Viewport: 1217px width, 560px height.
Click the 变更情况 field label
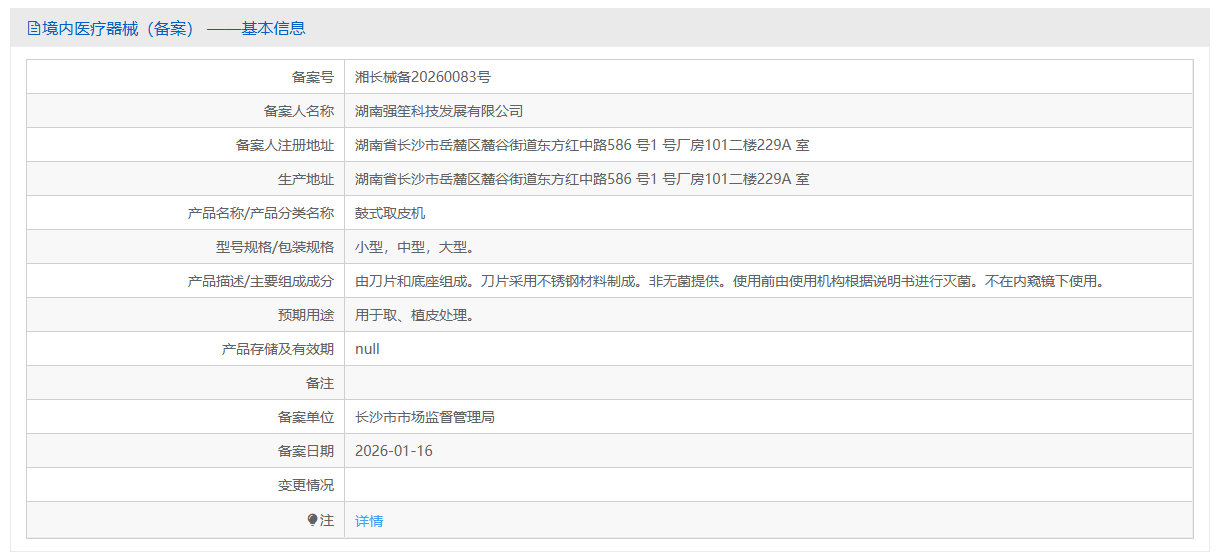[306, 485]
